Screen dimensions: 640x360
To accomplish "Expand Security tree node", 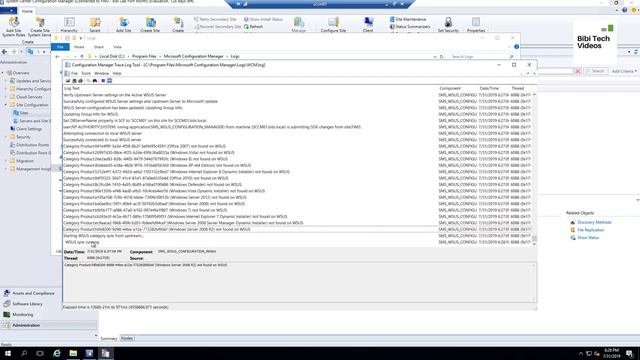I will pyautogui.click(x=6, y=137).
